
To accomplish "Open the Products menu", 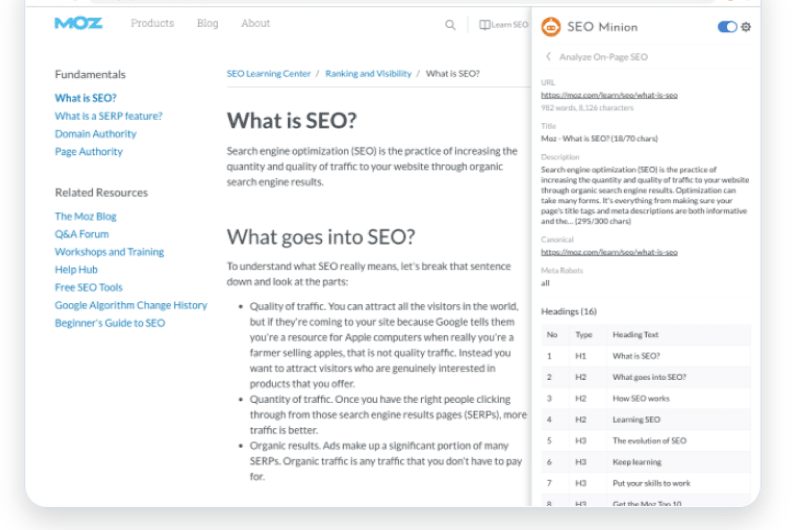I will tap(152, 23).
